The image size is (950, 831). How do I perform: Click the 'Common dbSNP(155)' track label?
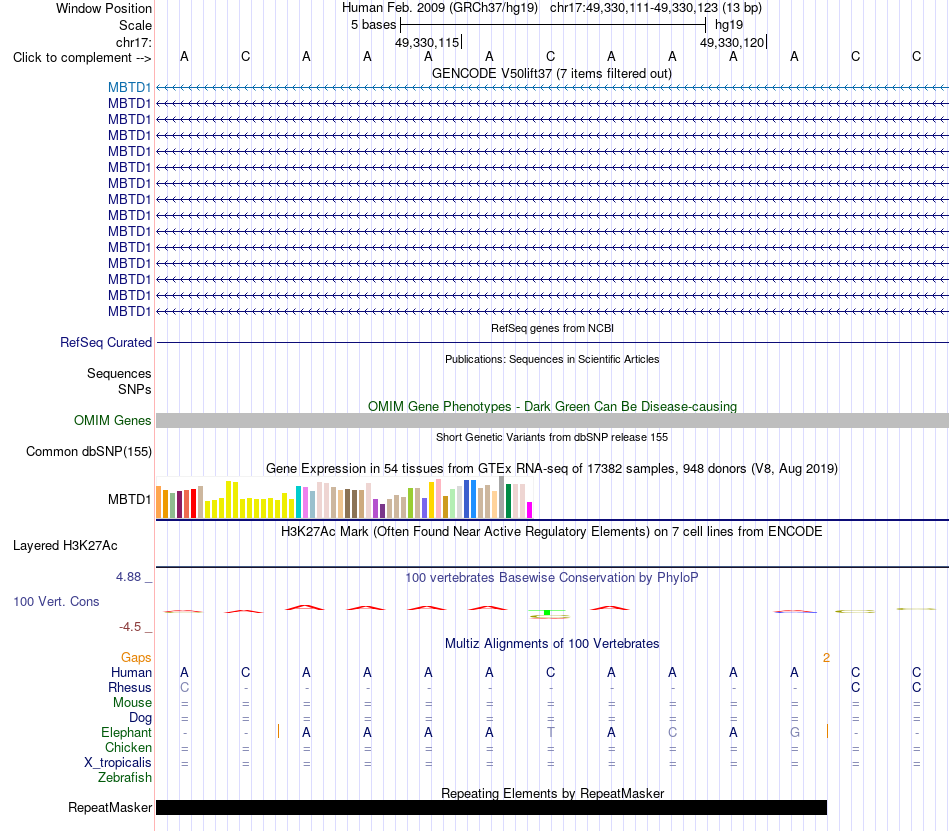[88, 451]
